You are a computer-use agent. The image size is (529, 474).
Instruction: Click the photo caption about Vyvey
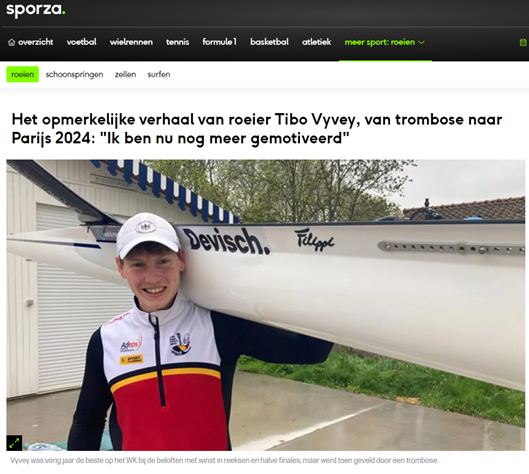point(224,460)
